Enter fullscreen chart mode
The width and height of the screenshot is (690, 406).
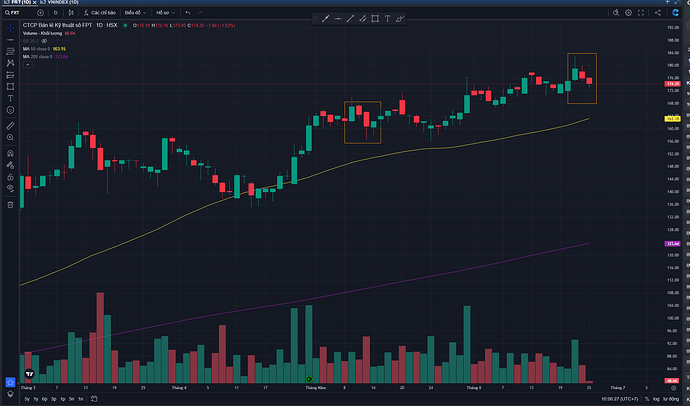coord(641,13)
